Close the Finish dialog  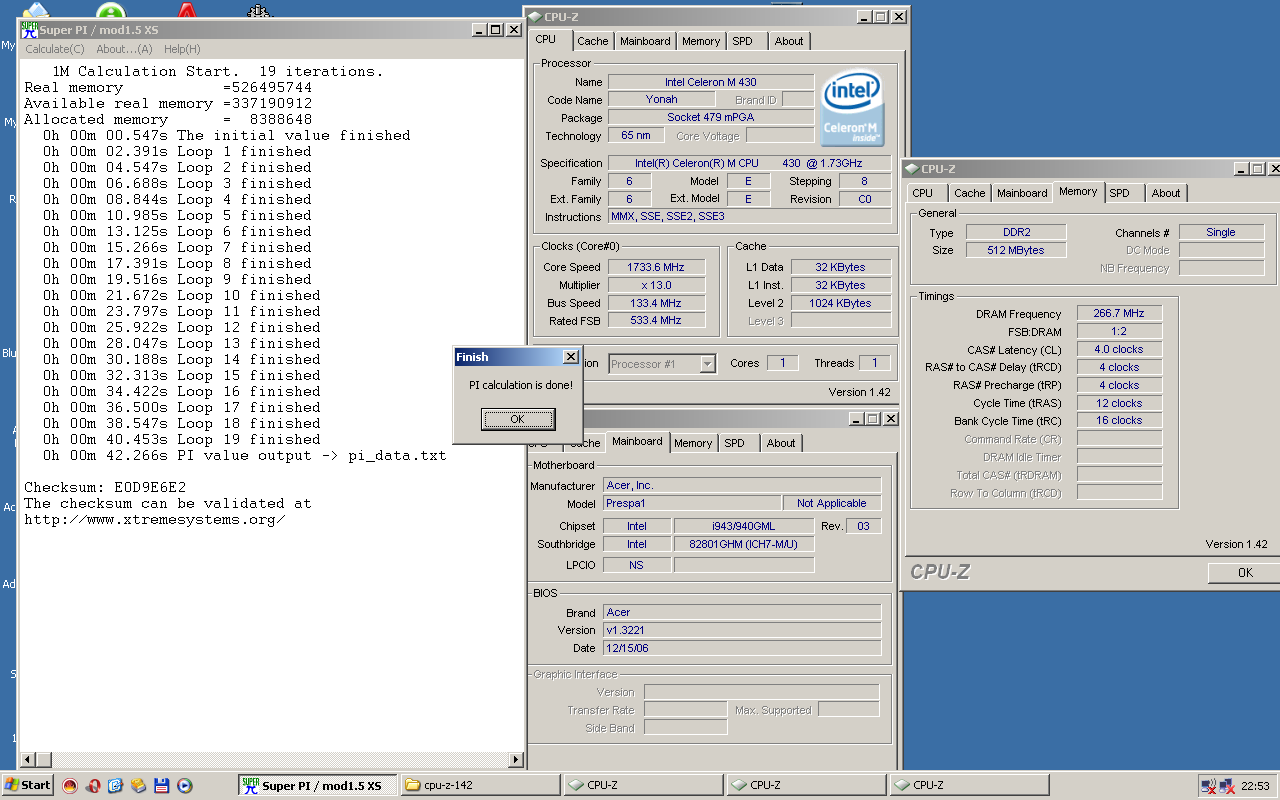(x=570, y=357)
